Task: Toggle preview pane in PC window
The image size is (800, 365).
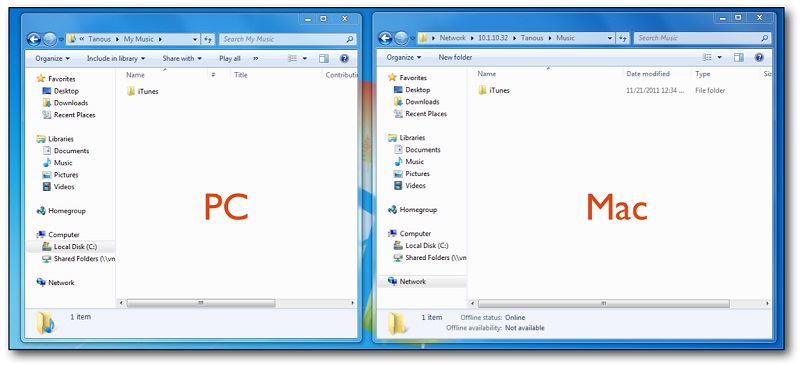Action: [x=324, y=59]
